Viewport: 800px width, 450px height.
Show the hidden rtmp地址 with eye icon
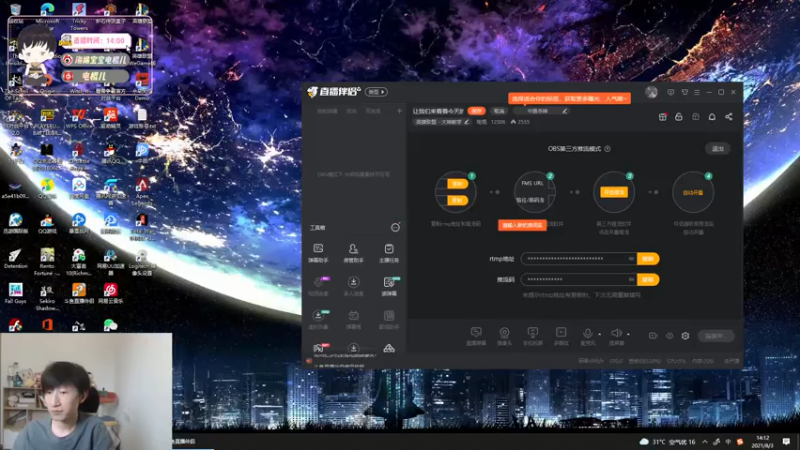[631, 259]
